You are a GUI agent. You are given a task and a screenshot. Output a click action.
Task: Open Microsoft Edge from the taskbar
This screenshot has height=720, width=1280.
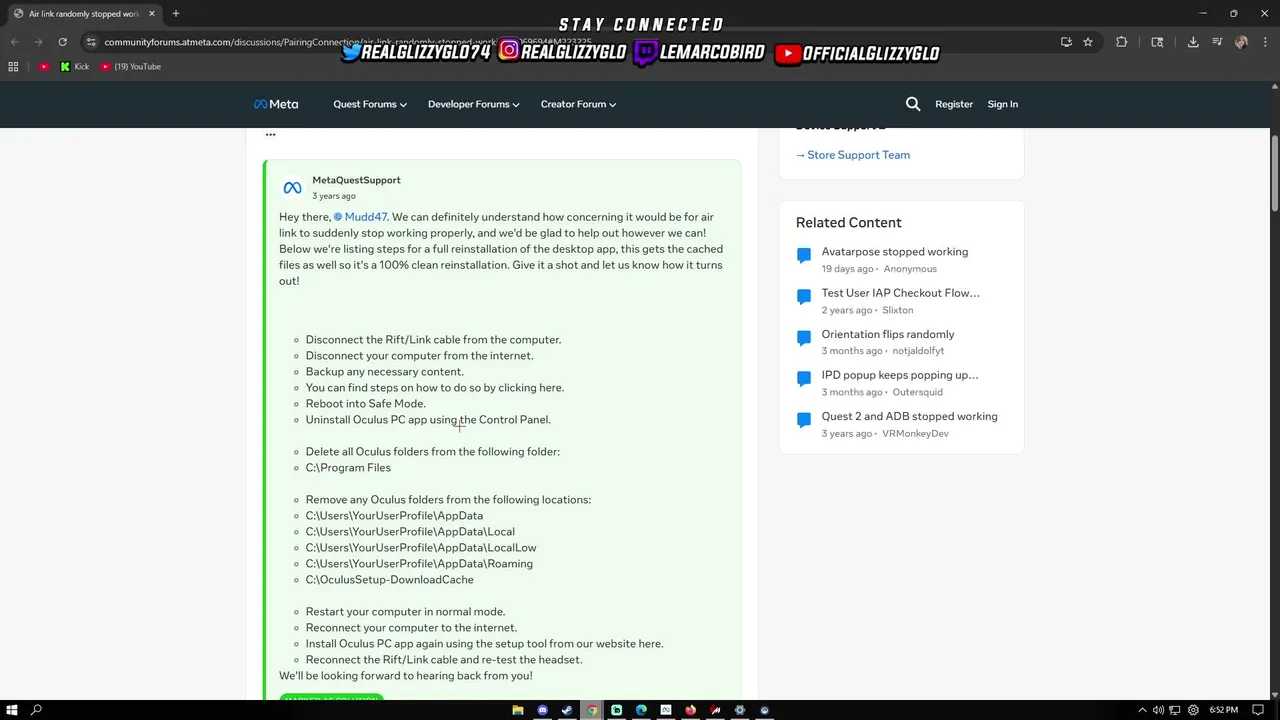pos(641,710)
